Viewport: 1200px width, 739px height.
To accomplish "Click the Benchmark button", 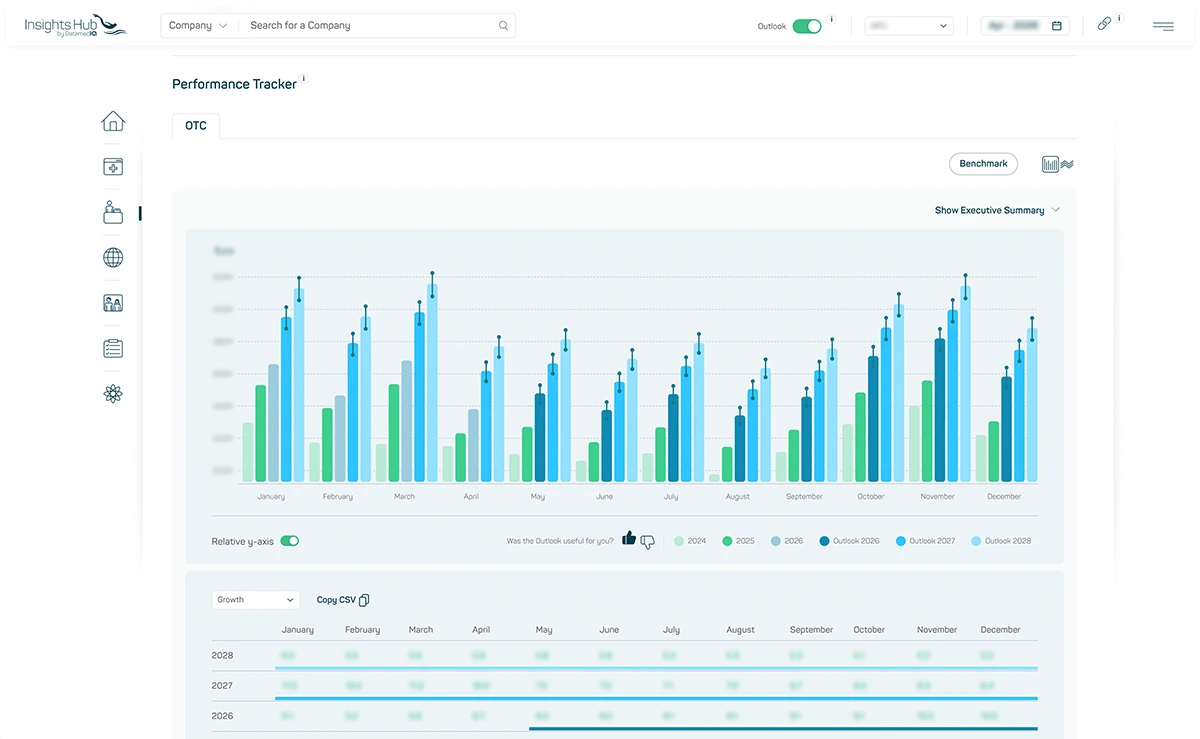I will 983,164.
